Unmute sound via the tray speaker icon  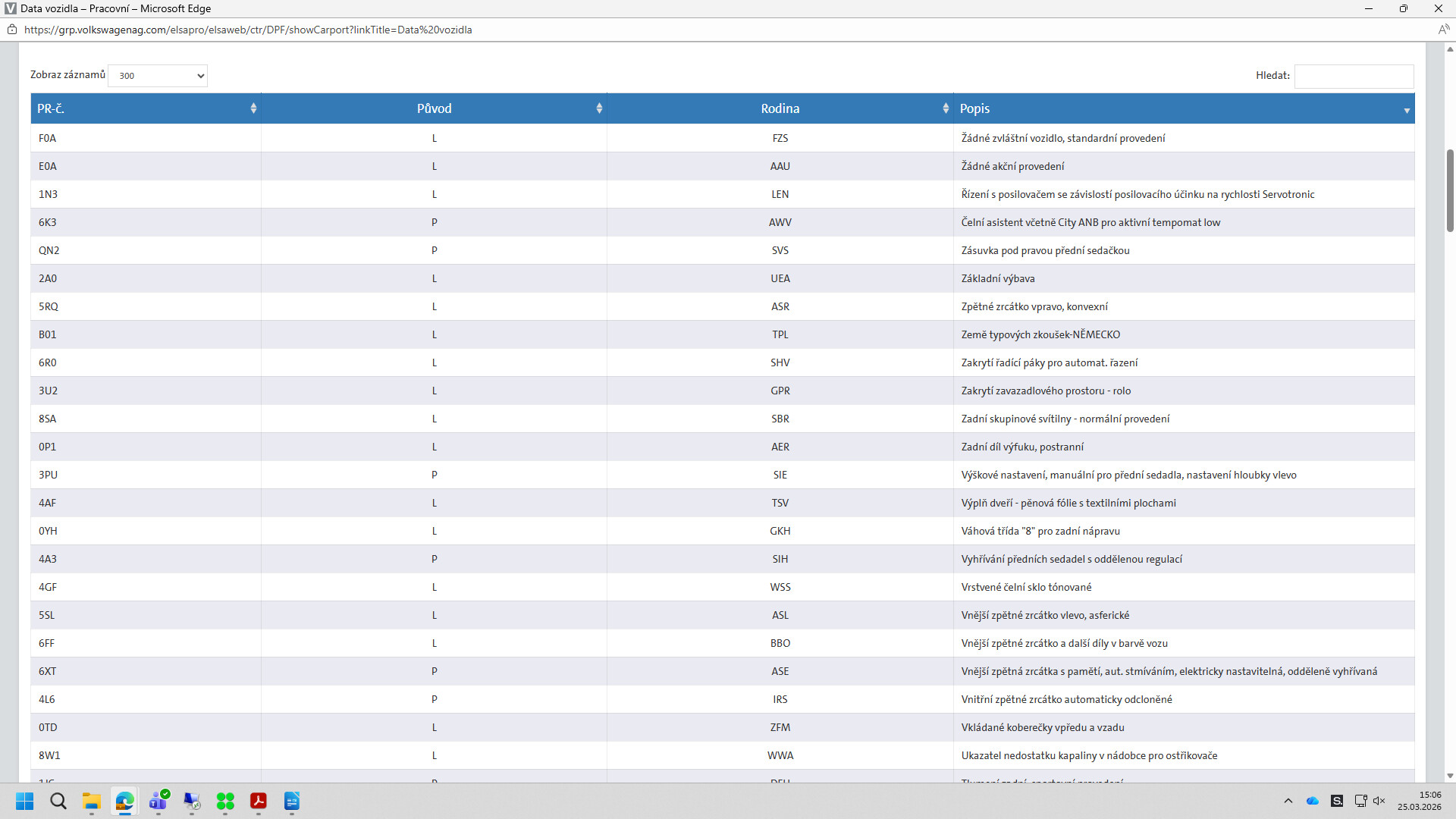pos(1379,801)
